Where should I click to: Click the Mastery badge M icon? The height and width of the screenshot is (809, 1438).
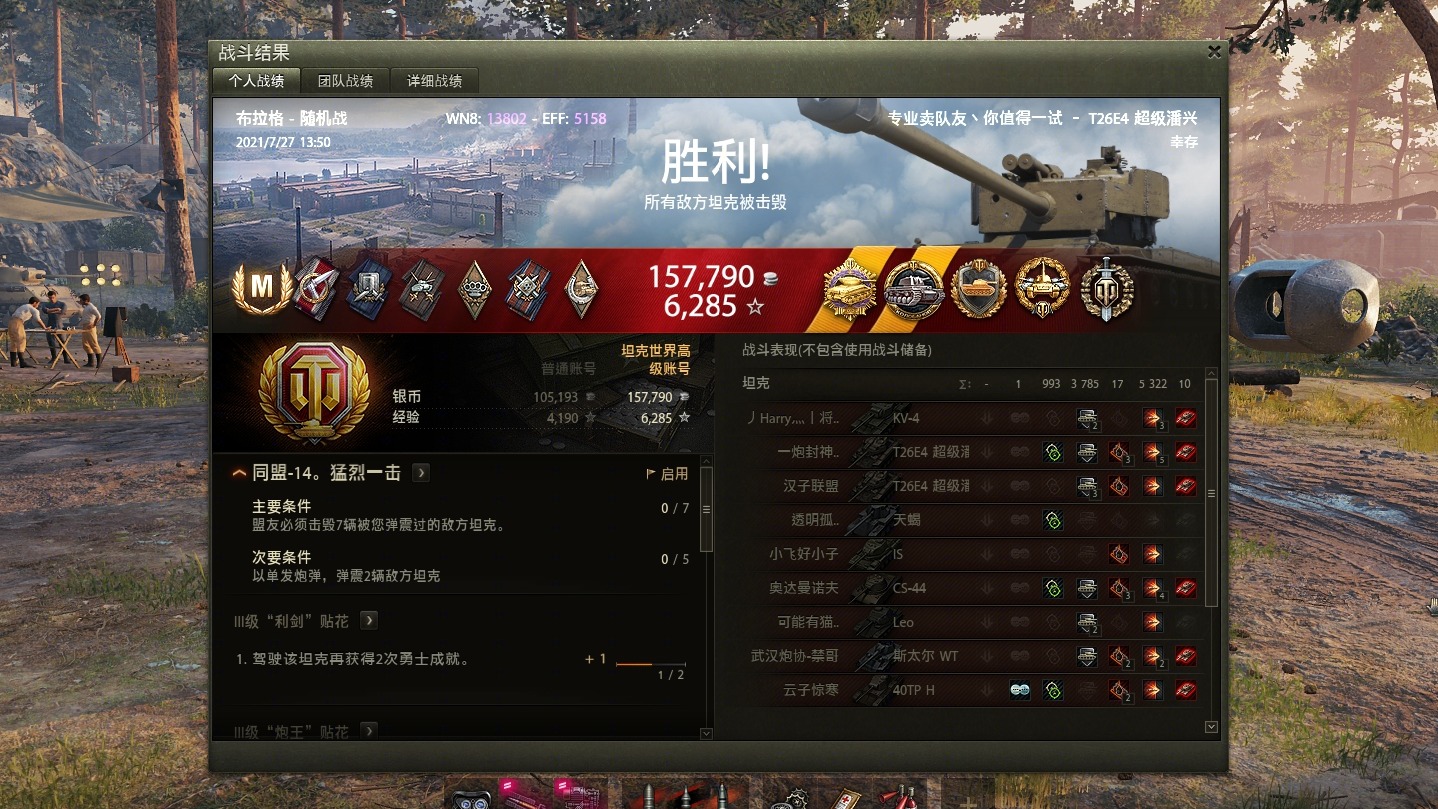coord(262,287)
